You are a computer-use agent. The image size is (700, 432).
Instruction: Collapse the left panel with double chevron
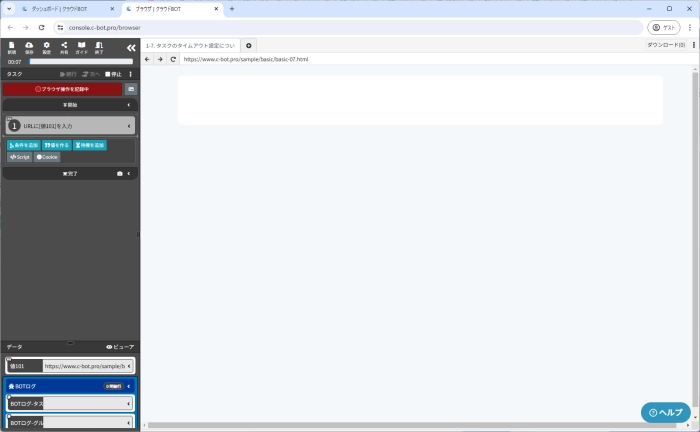pos(131,47)
